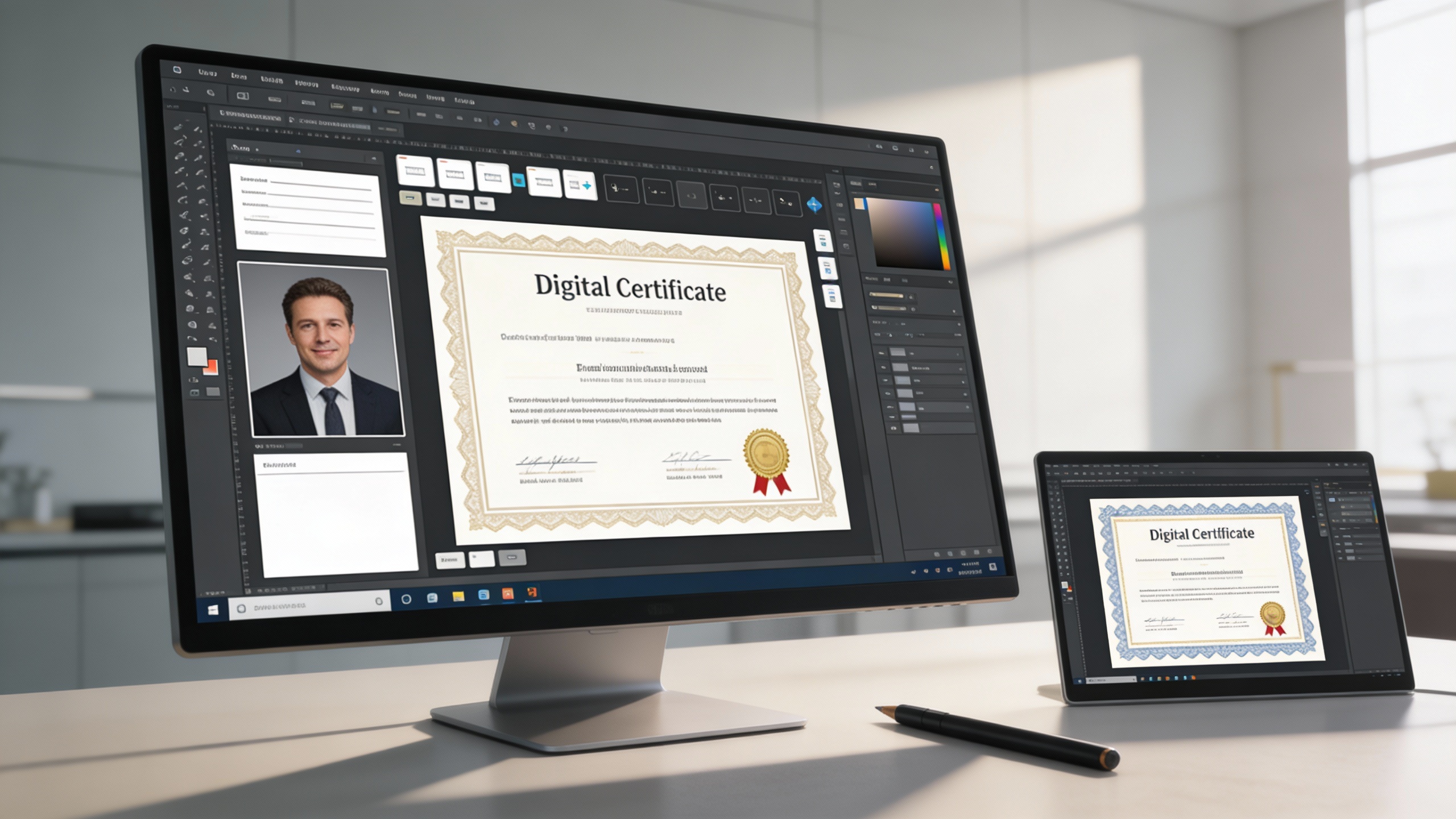The height and width of the screenshot is (819, 1456).
Task: Click the top white document icon beside the canvas
Action: (823, 241)
